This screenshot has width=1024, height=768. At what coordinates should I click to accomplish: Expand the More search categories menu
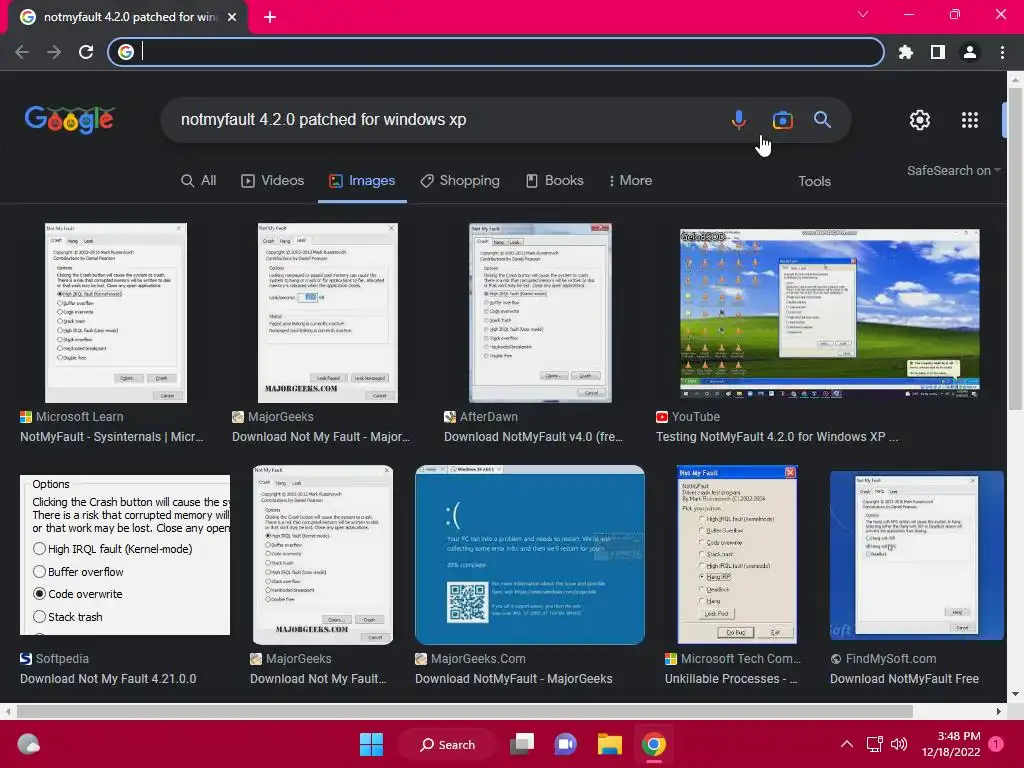point(630,181)
